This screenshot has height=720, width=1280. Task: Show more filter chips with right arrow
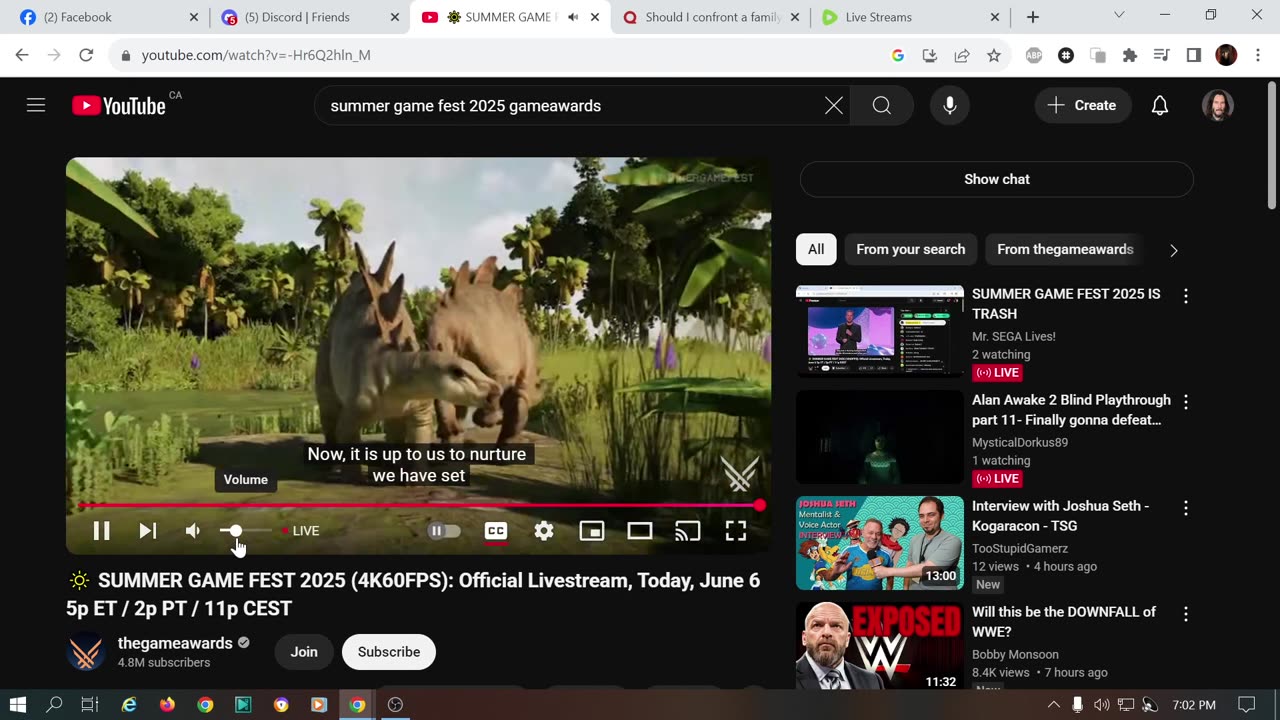[1174, 250]
